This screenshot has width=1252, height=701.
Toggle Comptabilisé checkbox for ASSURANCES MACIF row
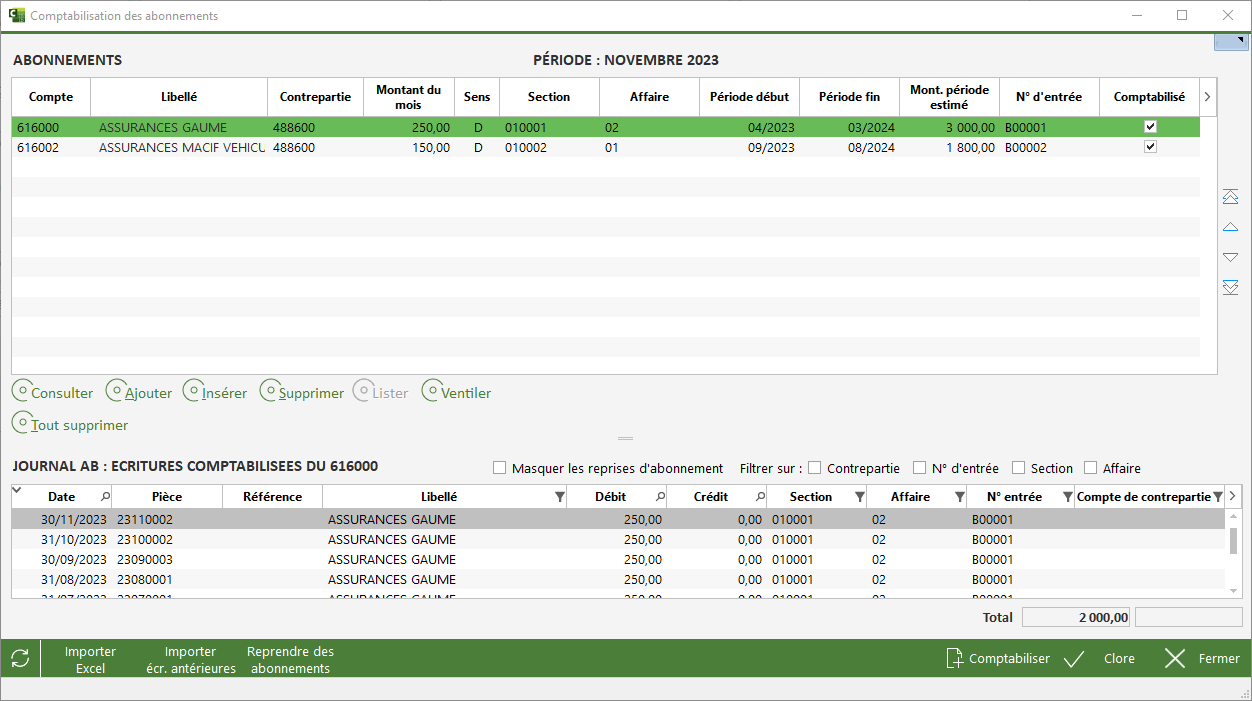(1150, 147)
